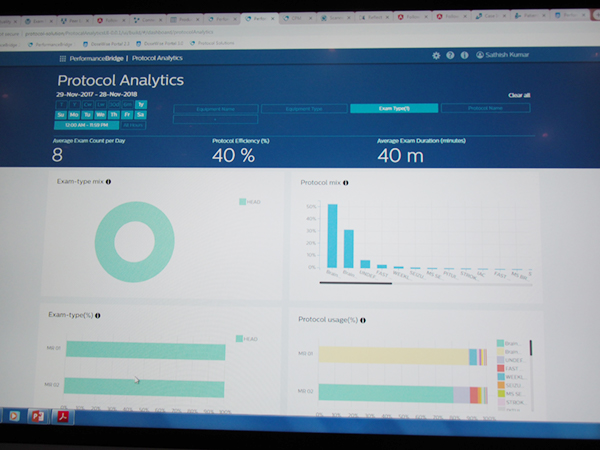Open the settings gear icon
The width and height of the screenshot is (600, 450).
pyautogui.click(x=436, y=55)
